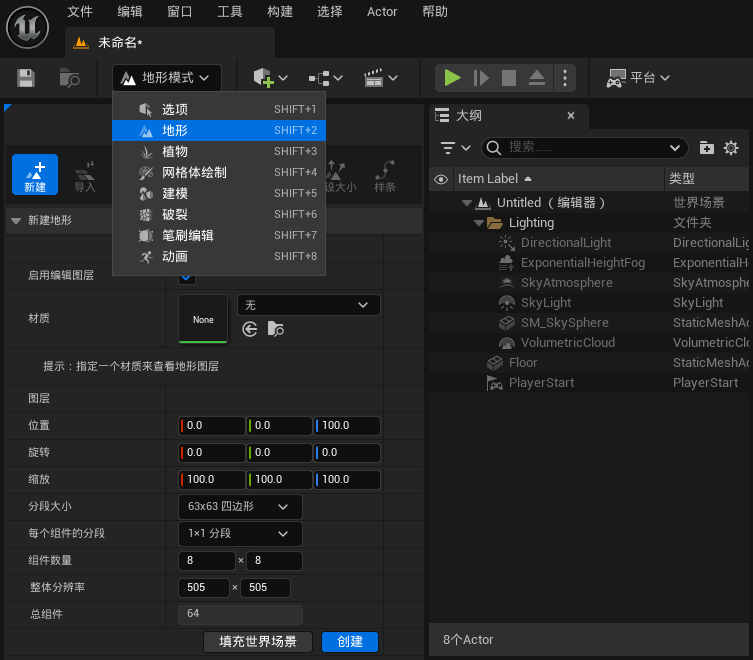Viewport: 753px width, 660px height.
Task: Click rotation Y input field
Action: click(279, 452)
